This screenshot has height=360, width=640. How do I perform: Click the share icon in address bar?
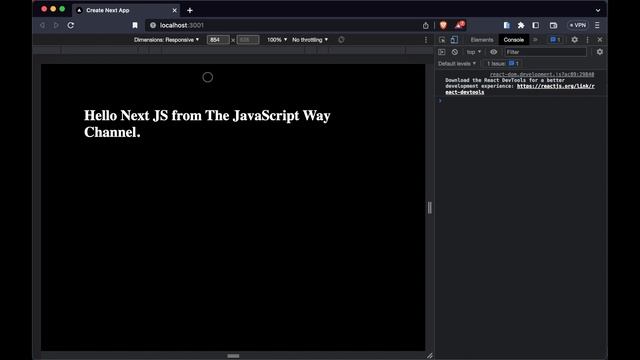pos(426,25)
